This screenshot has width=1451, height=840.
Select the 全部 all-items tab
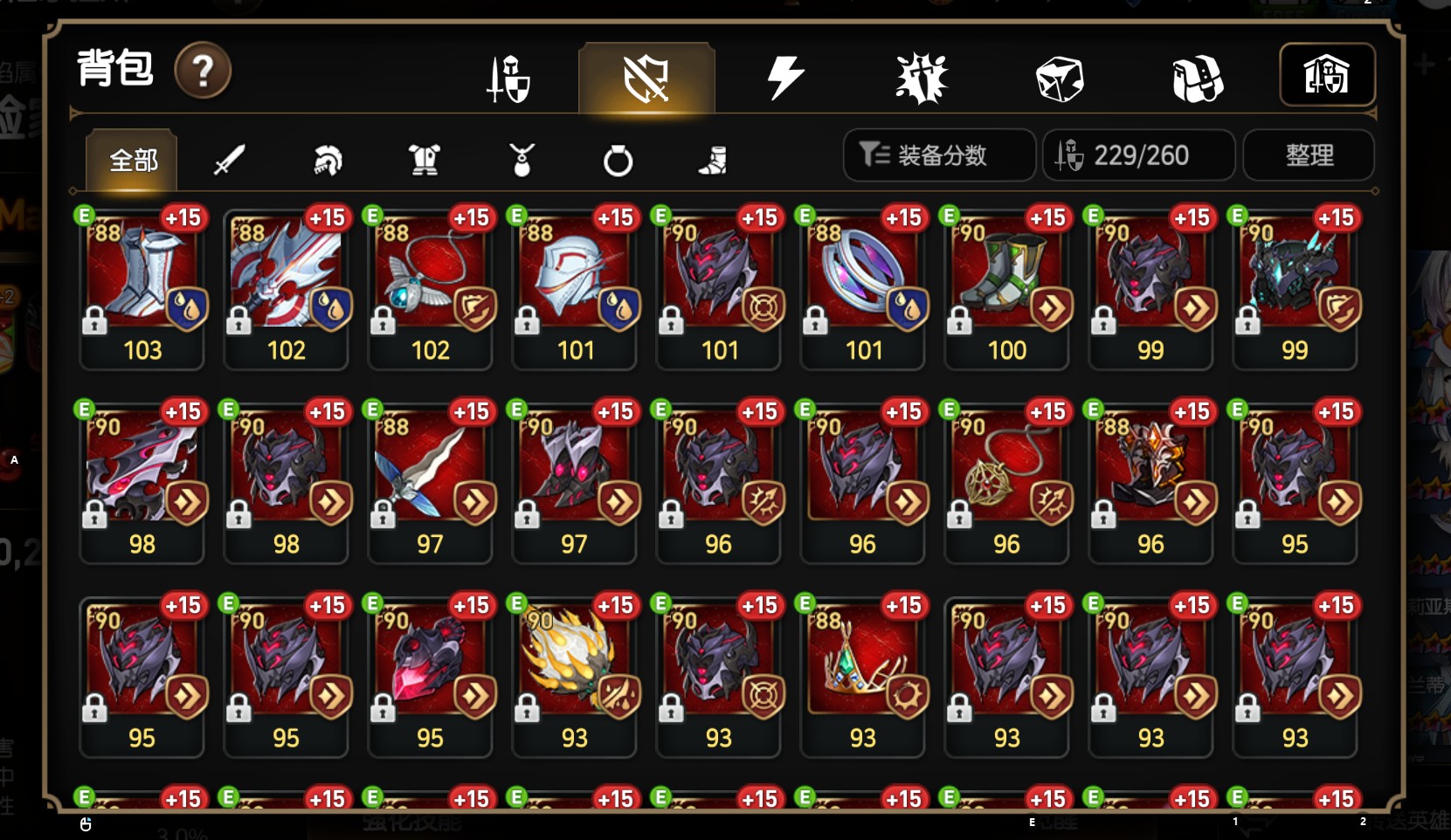tap(132, 160)
